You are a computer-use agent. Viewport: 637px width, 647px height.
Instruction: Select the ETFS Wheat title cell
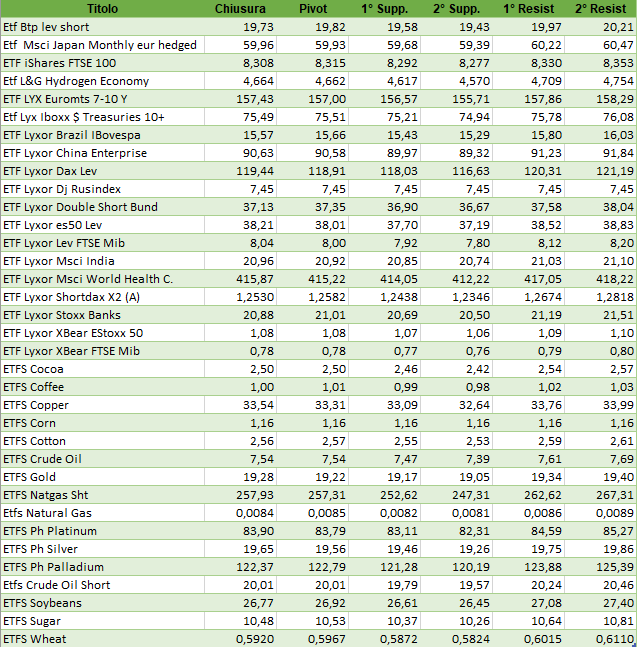click(102, 639)
